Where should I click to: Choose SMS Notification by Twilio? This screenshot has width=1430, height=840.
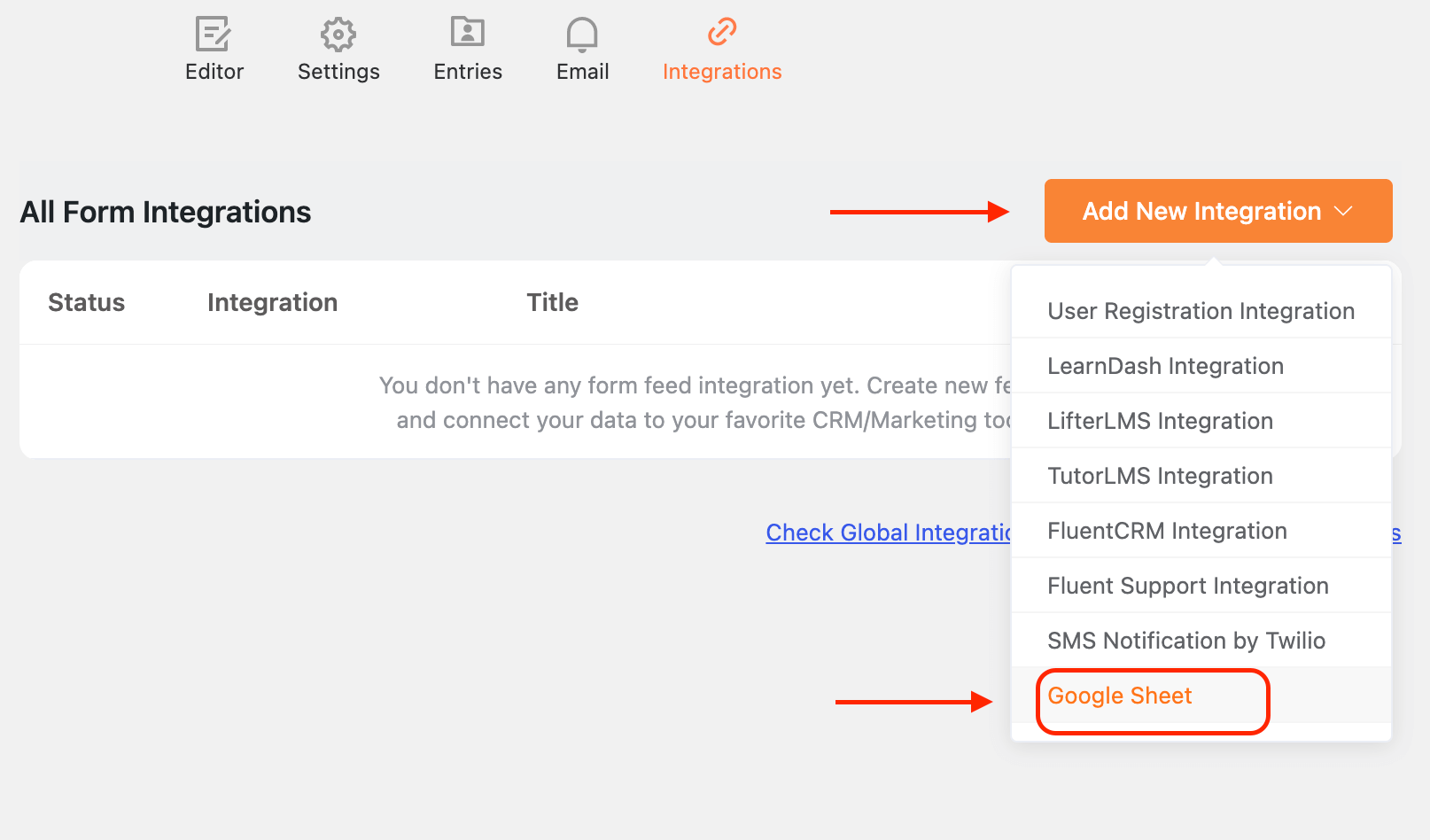coord(1201,641)
